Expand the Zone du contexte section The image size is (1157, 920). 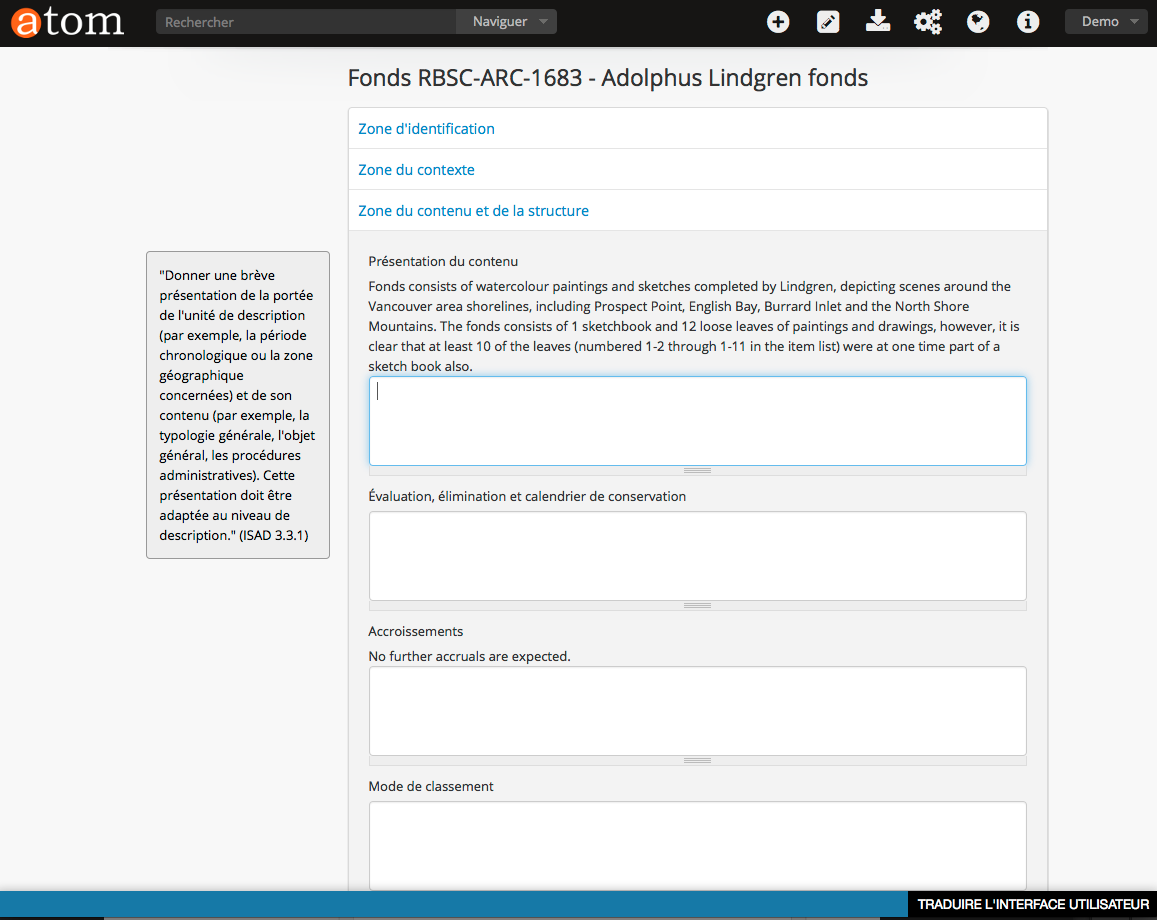[x=417, y=170]
